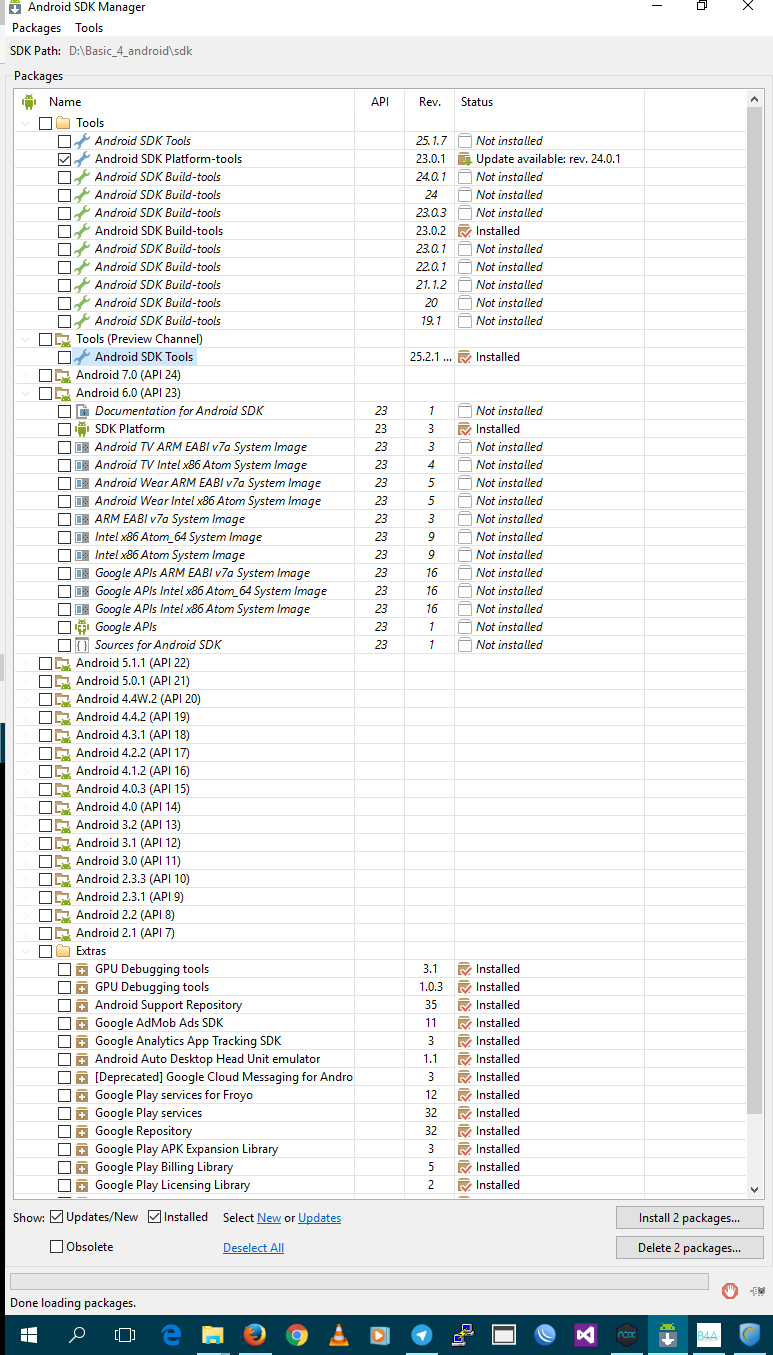
Task: Uncheck the Updates/New filter checkbox
Action: (x=57, y=1217)
